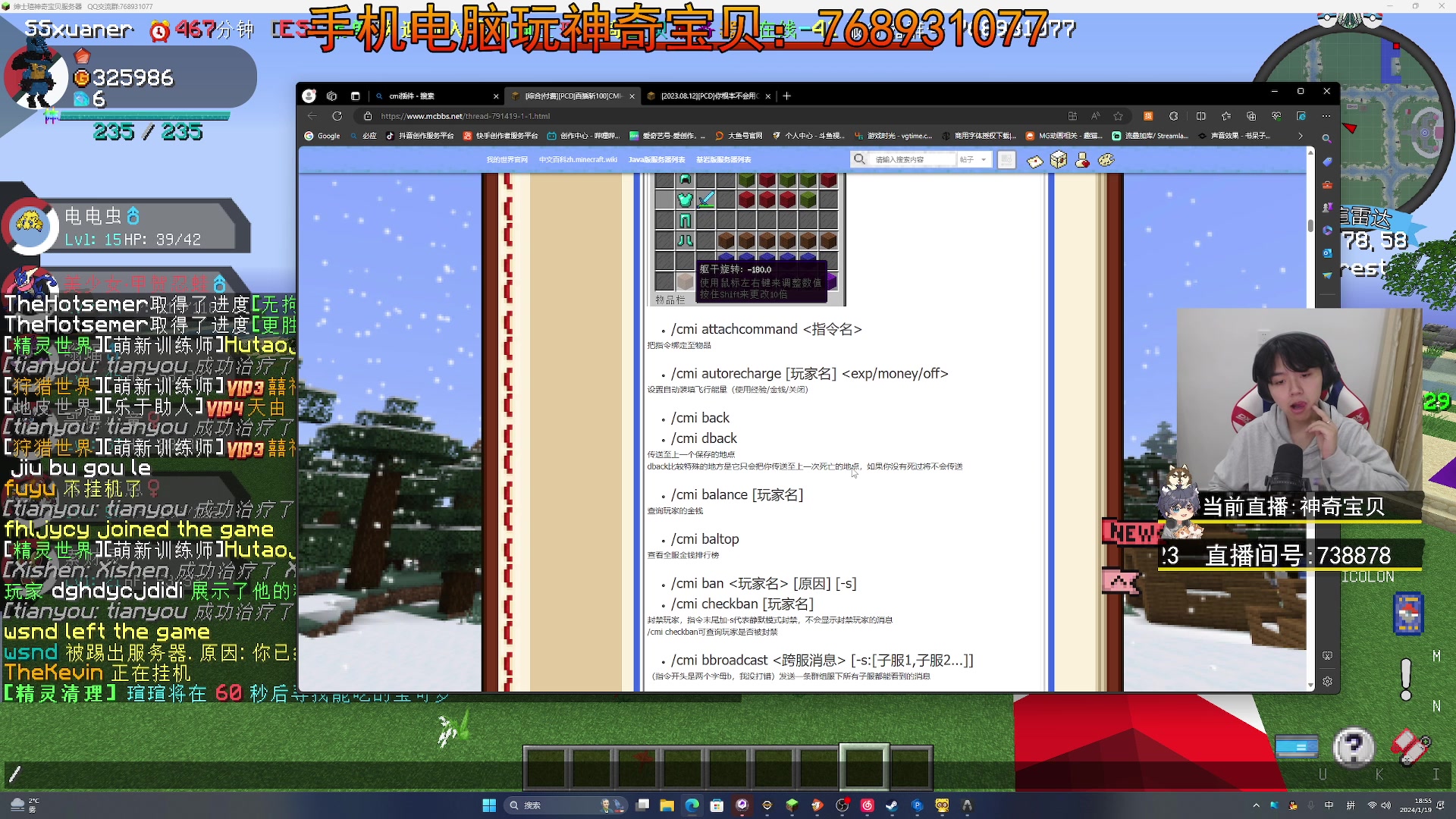
Task: Open the favorites list icon
Action: (1226, 116)
